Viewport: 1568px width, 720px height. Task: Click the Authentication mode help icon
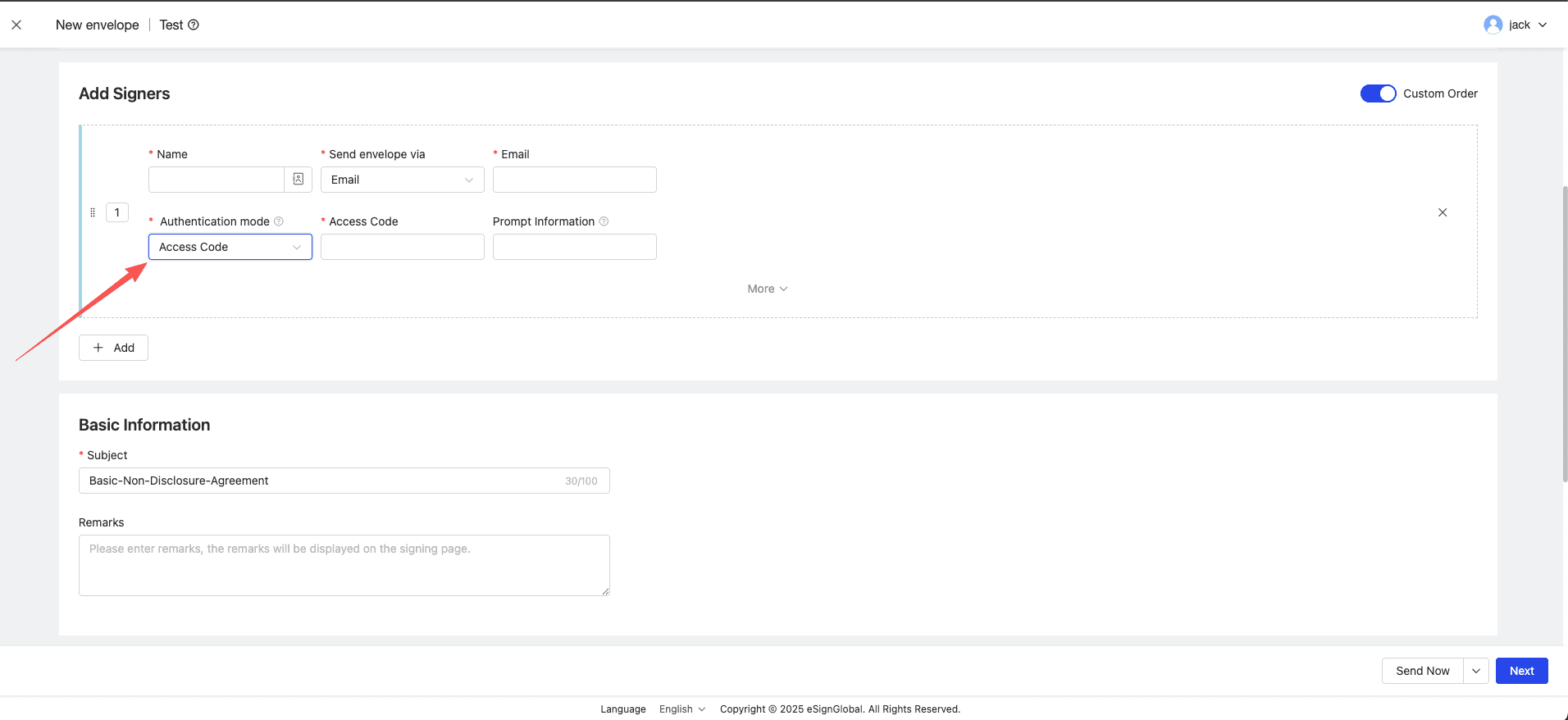pyautogui.click(x=279, y=221)
